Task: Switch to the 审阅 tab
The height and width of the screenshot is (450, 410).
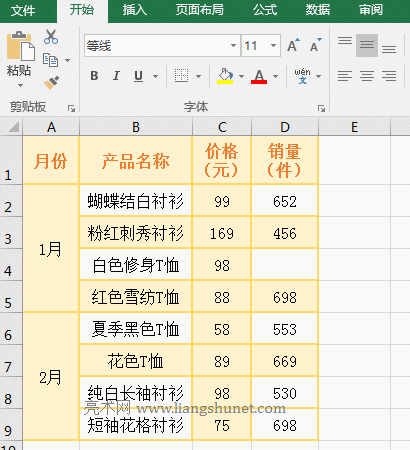Action: tap(371, 10)
